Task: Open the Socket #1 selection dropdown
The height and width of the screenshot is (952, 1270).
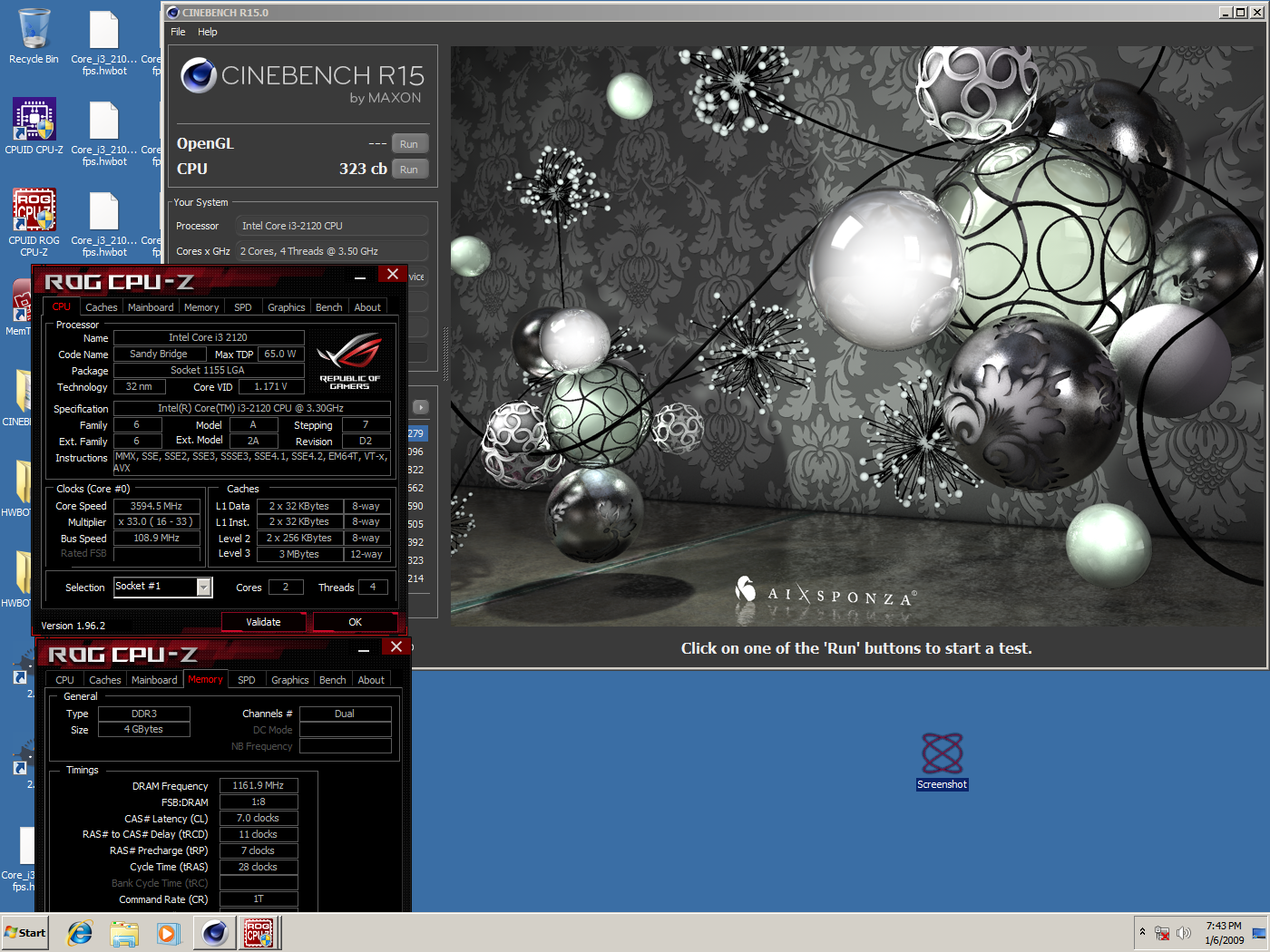Action: tap(204, 588)
